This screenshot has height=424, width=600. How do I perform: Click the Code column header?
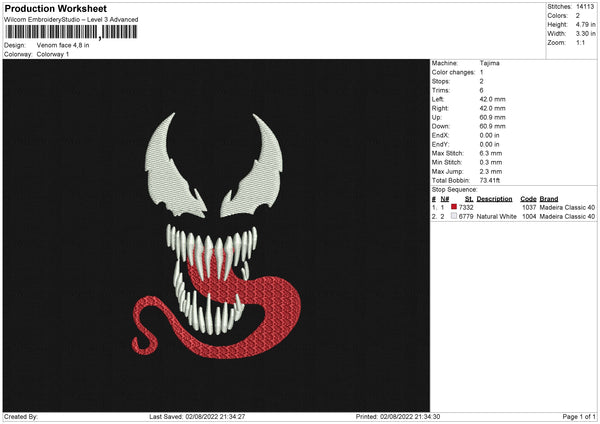528,198
